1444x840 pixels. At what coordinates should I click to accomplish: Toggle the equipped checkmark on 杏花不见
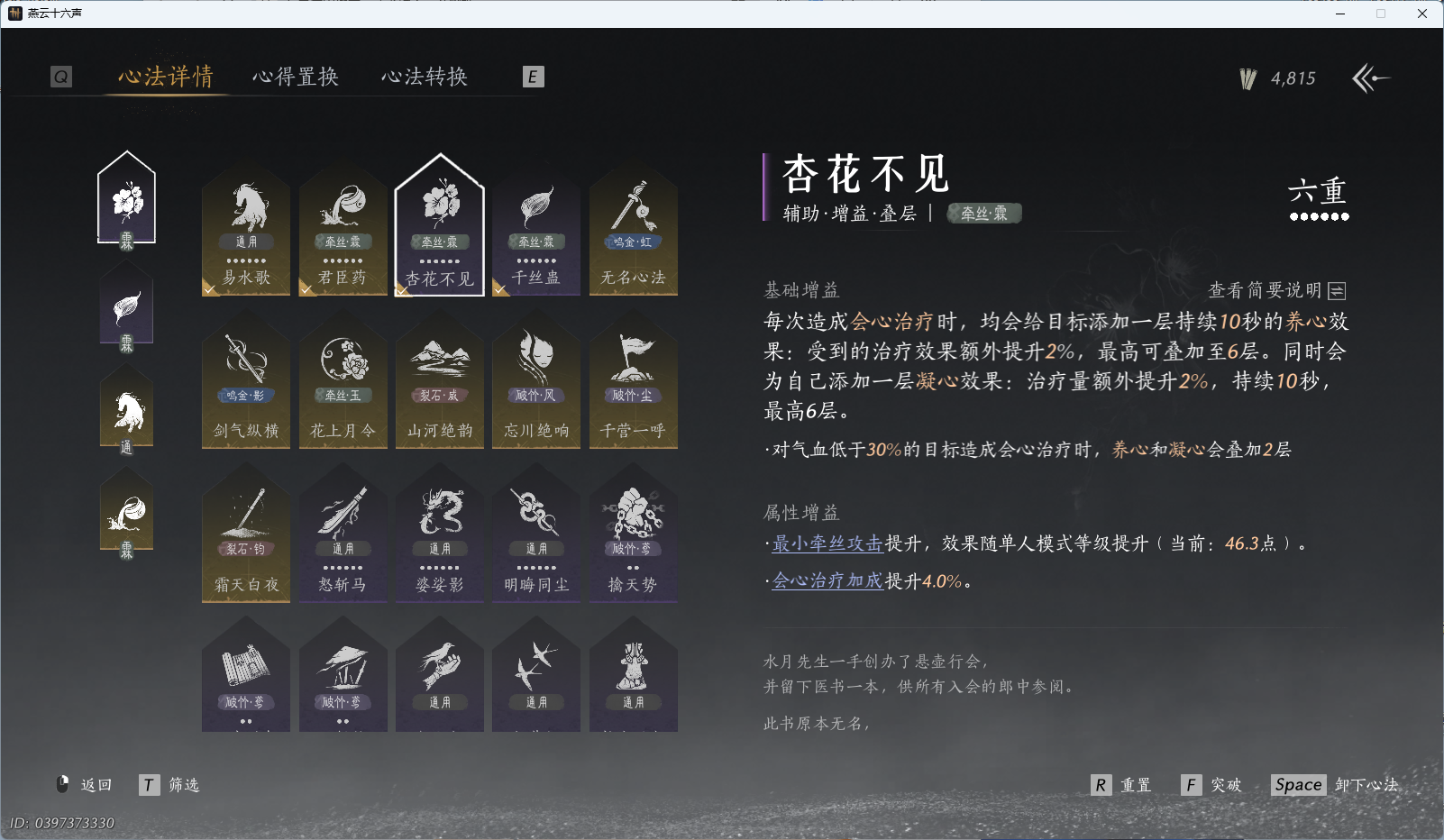pos(402,290)
